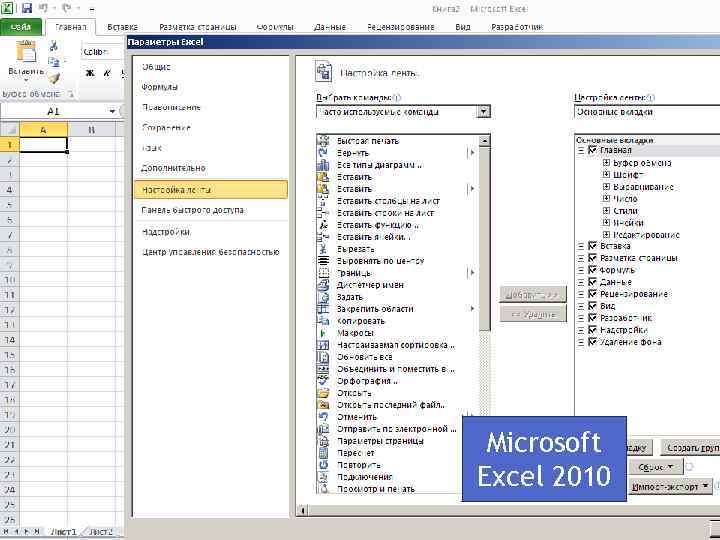
Task: Toggle the 'Формулы' checkbox in tabs tree
Action: [592, 270]
